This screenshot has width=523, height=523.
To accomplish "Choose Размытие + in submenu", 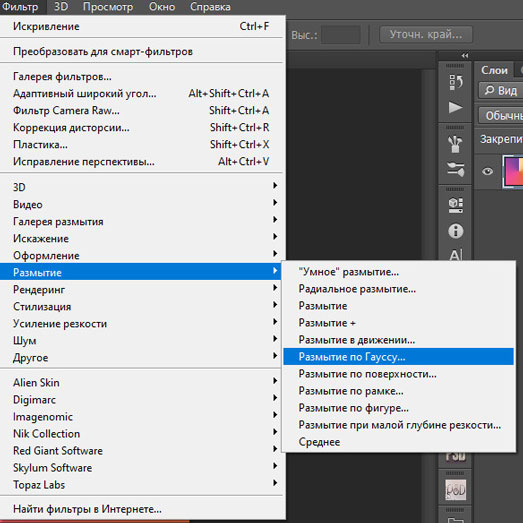I will click(x=398, y=323).
